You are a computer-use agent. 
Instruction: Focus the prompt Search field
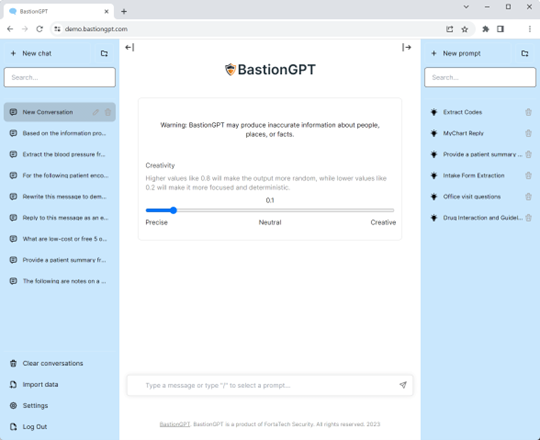click(x=480, y=77)
